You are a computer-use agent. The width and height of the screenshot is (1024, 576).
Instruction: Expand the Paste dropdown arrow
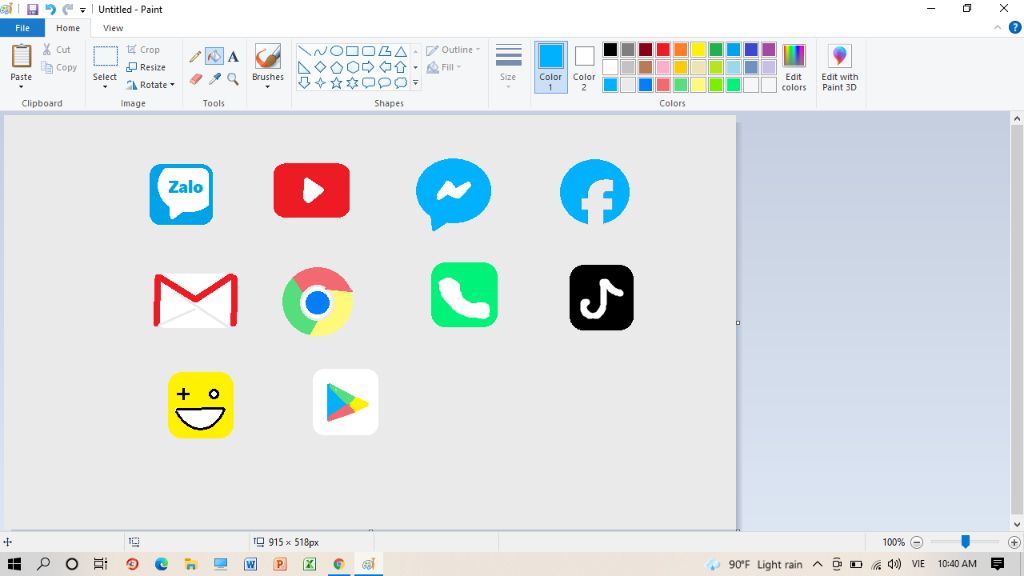21,86
